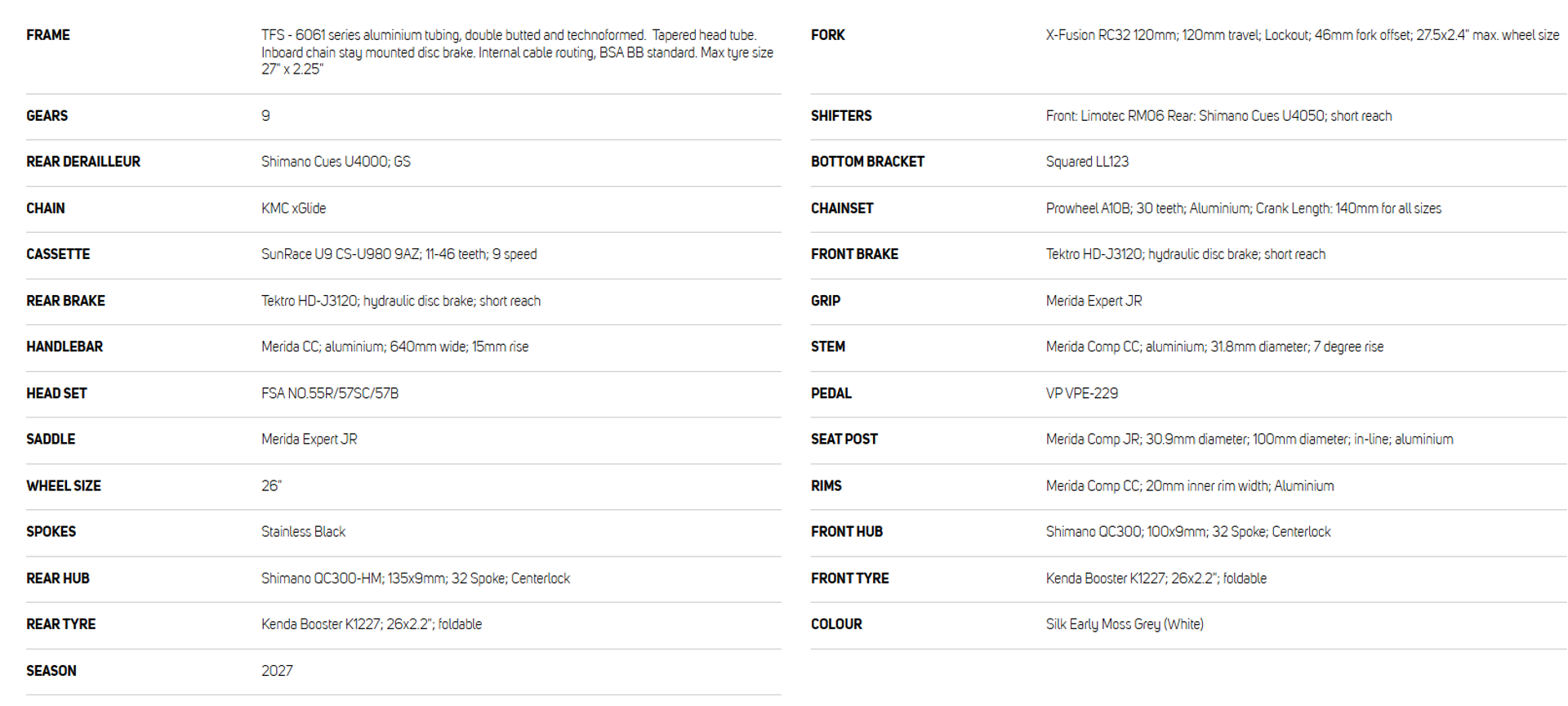
Task: Select the SEASON 2027 value
Action: coord(277,671)
